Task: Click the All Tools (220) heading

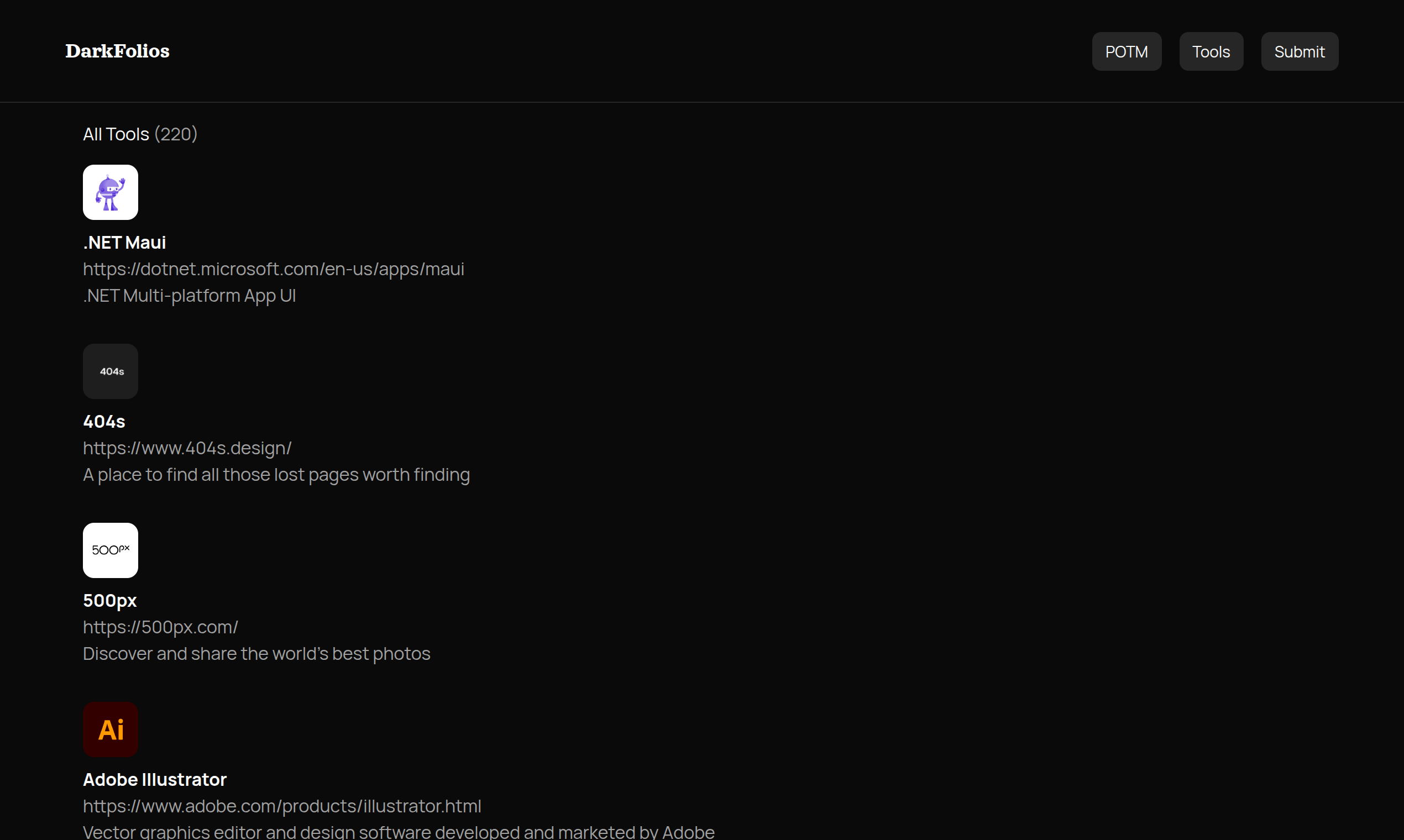Action: (140, 134)
